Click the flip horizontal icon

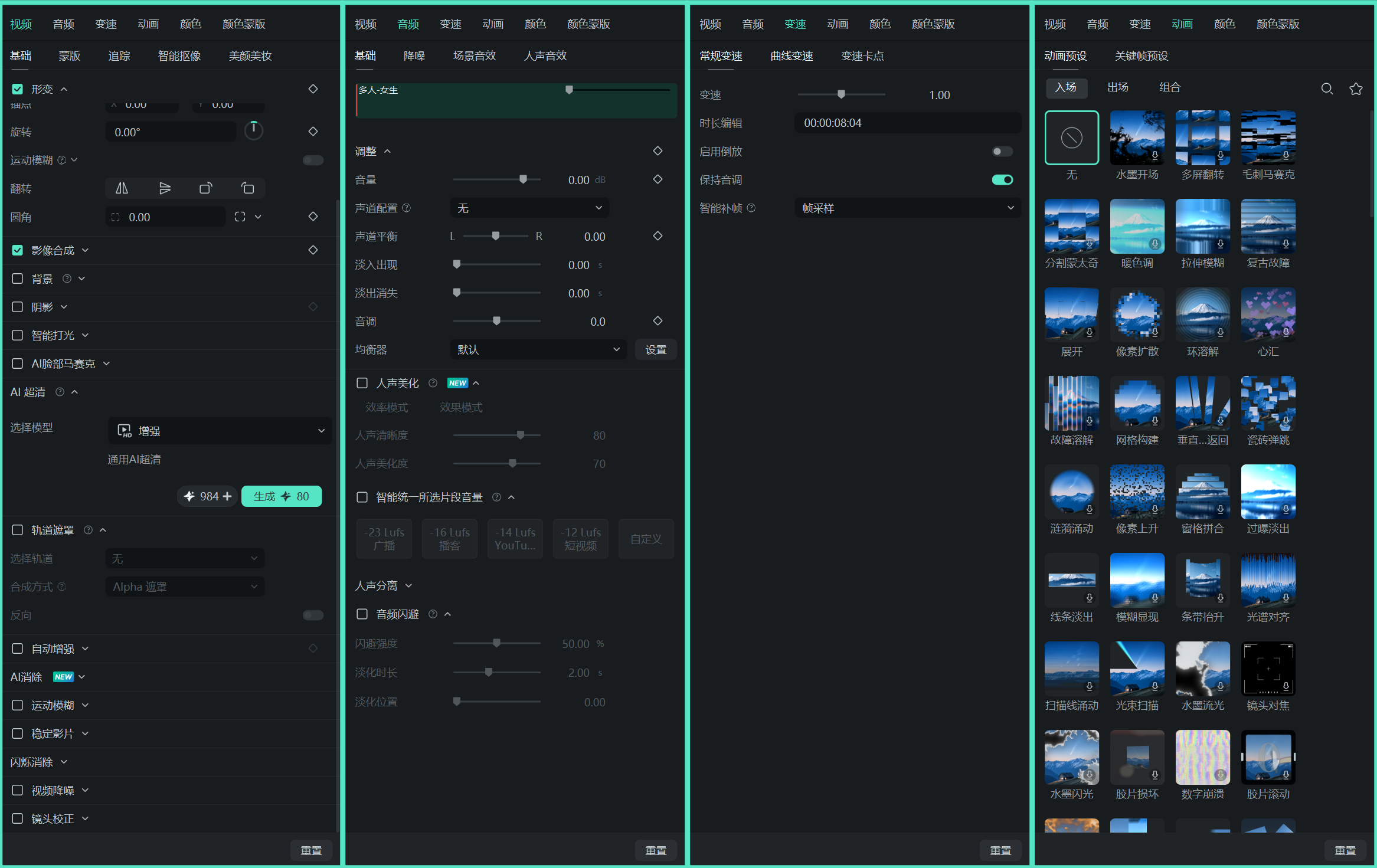[x=122, y=188]
